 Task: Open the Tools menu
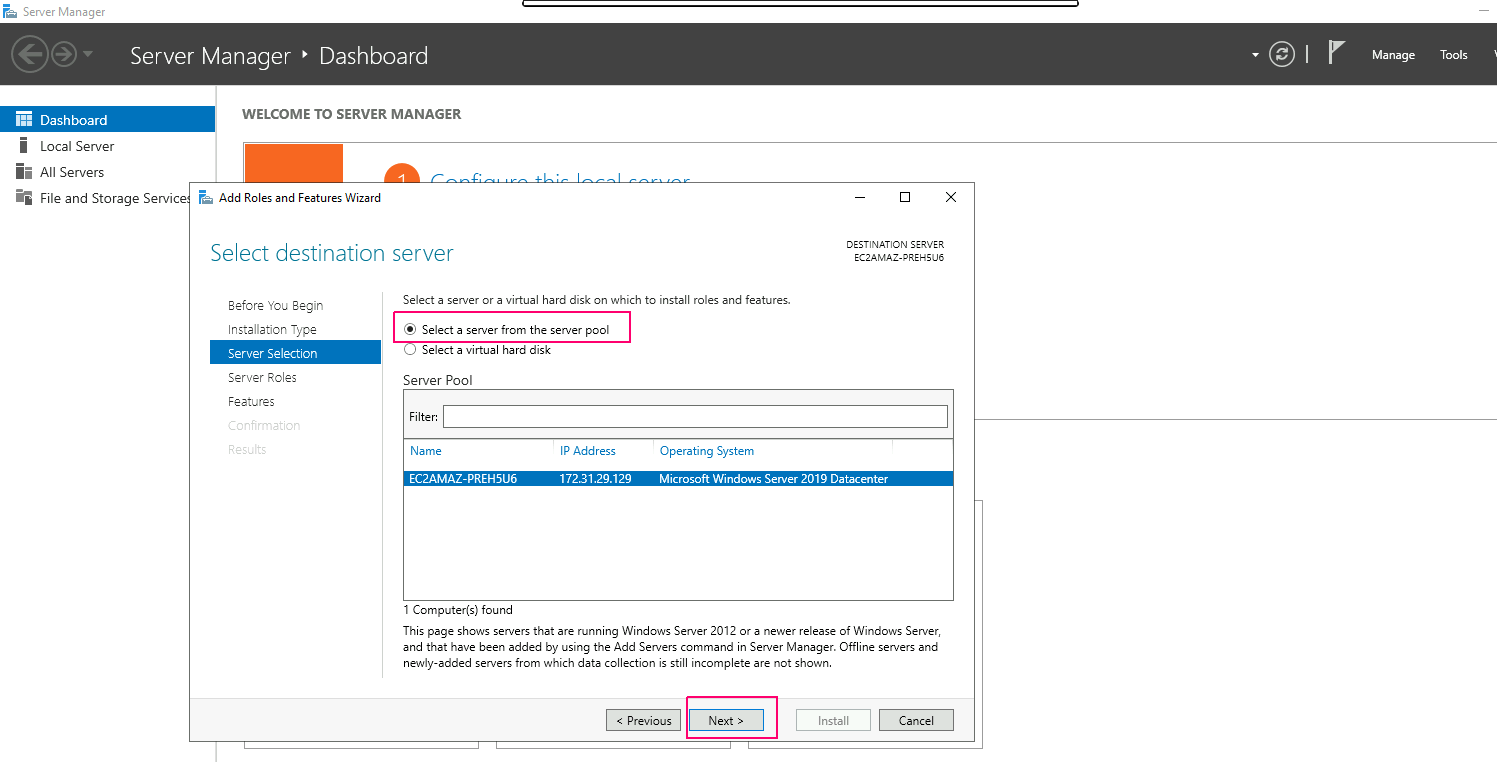point(1454,55)
